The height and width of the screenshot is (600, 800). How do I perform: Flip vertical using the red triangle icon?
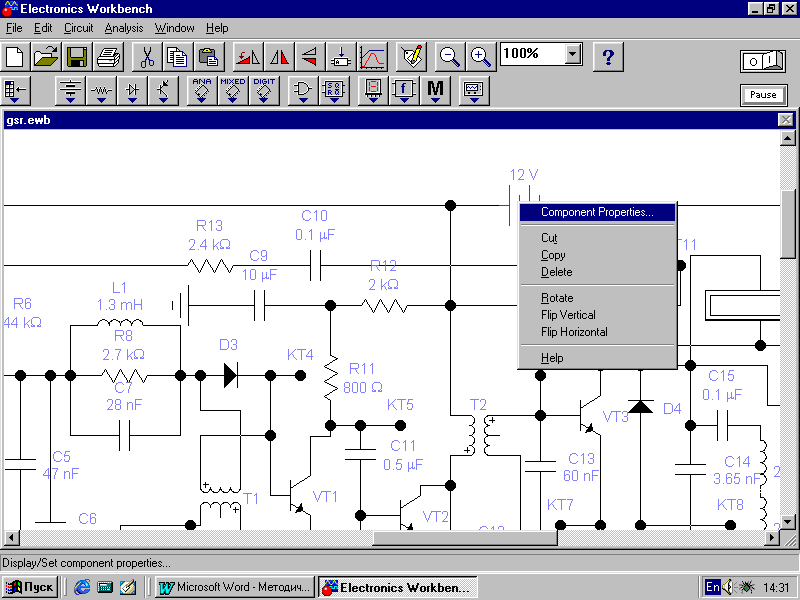pos(310,56)
